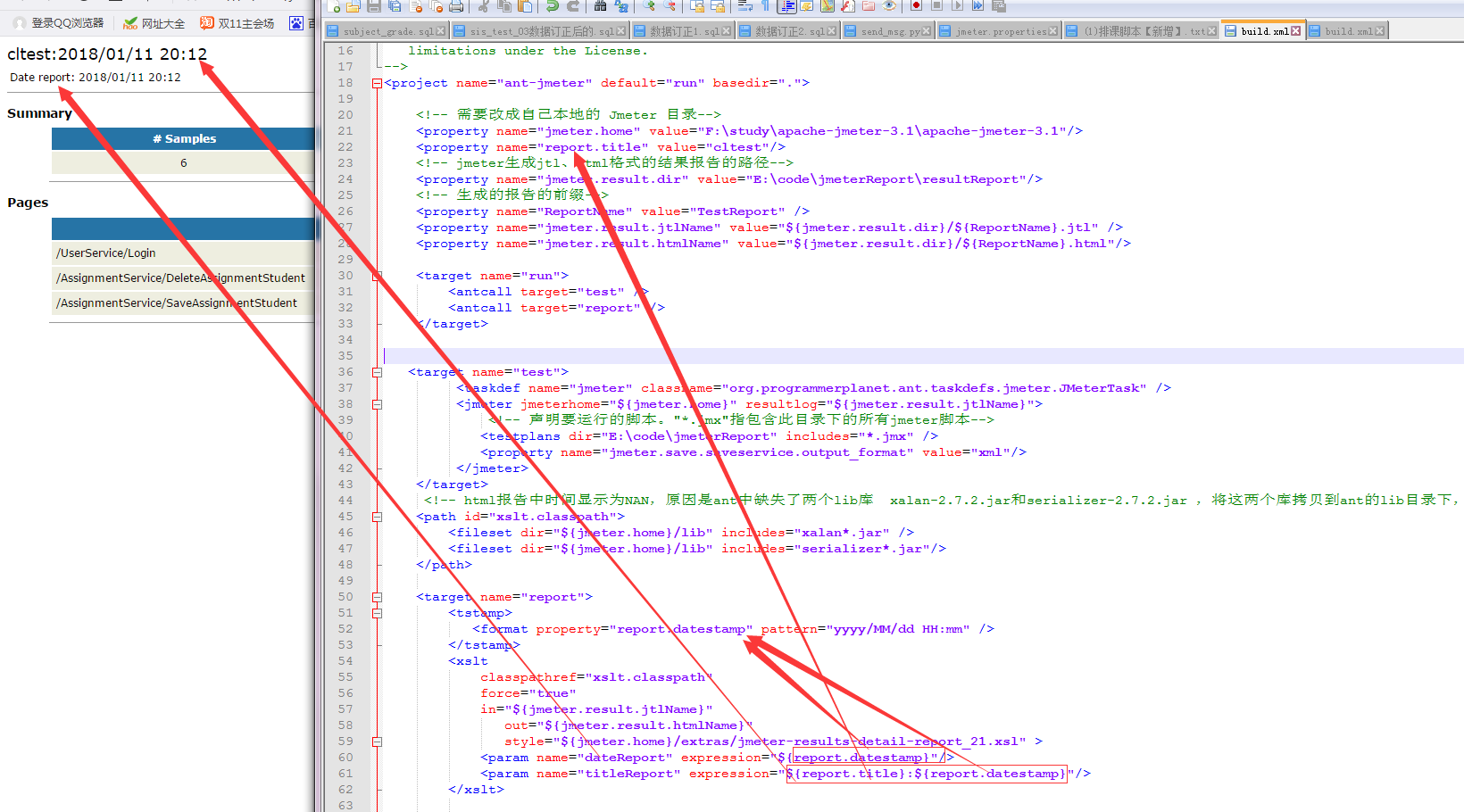Run macro multiple times double-arrow icon
1464x812 pixels.
pos(978,5)
